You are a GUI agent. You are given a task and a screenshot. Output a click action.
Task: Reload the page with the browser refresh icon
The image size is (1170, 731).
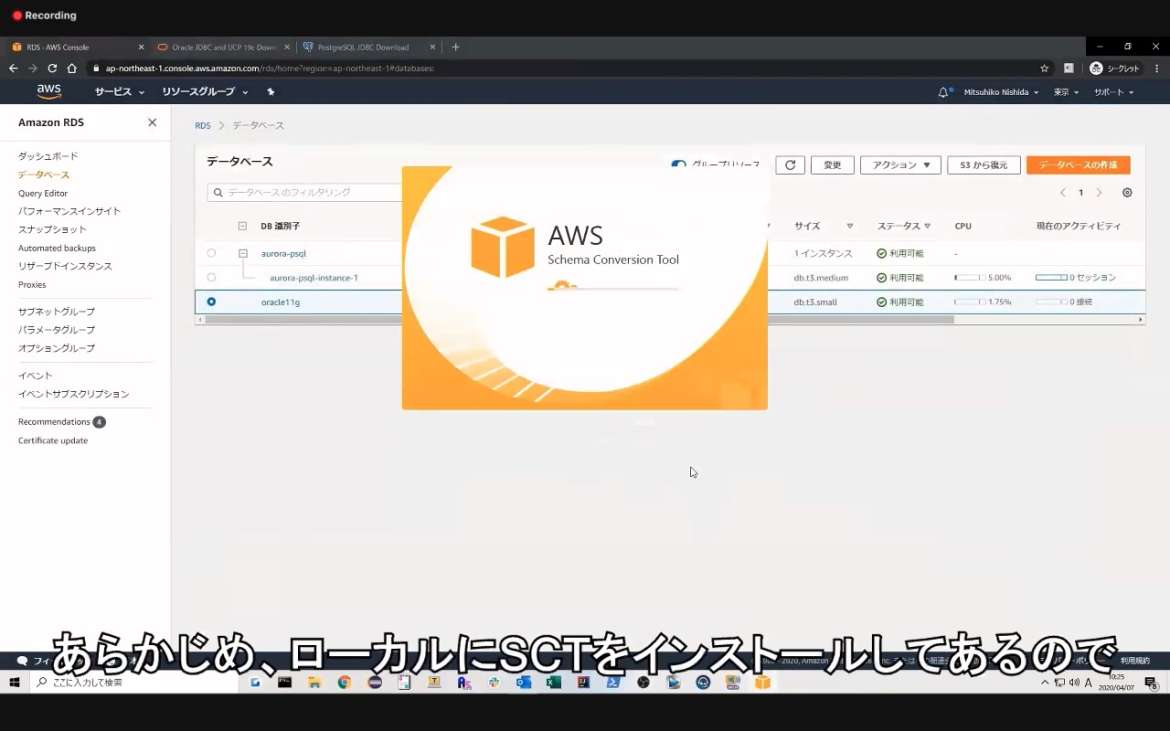coord(52,68)
